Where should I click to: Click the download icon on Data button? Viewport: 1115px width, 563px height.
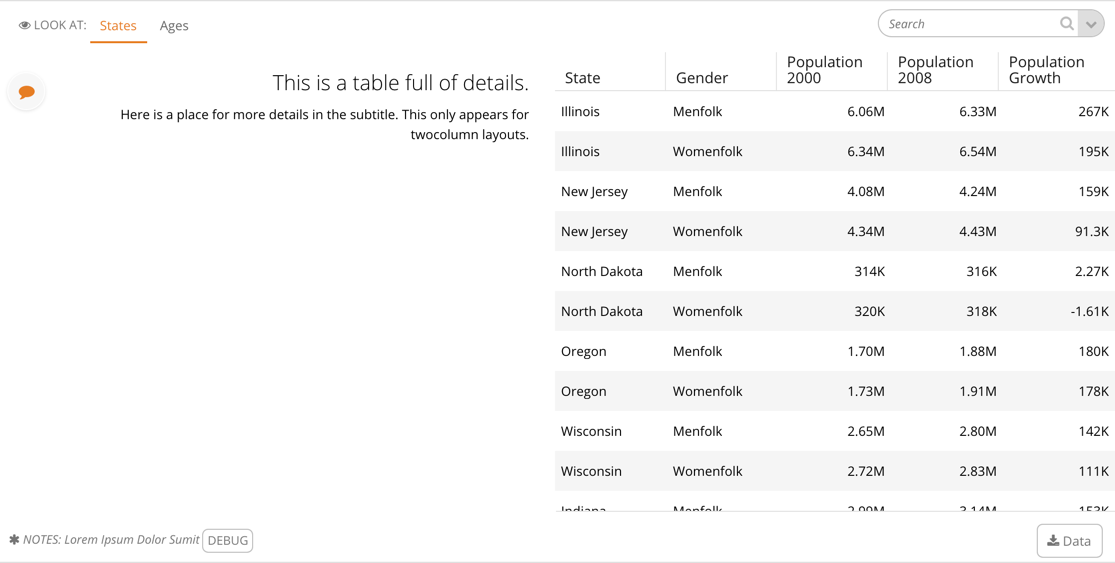point(1053,541)
